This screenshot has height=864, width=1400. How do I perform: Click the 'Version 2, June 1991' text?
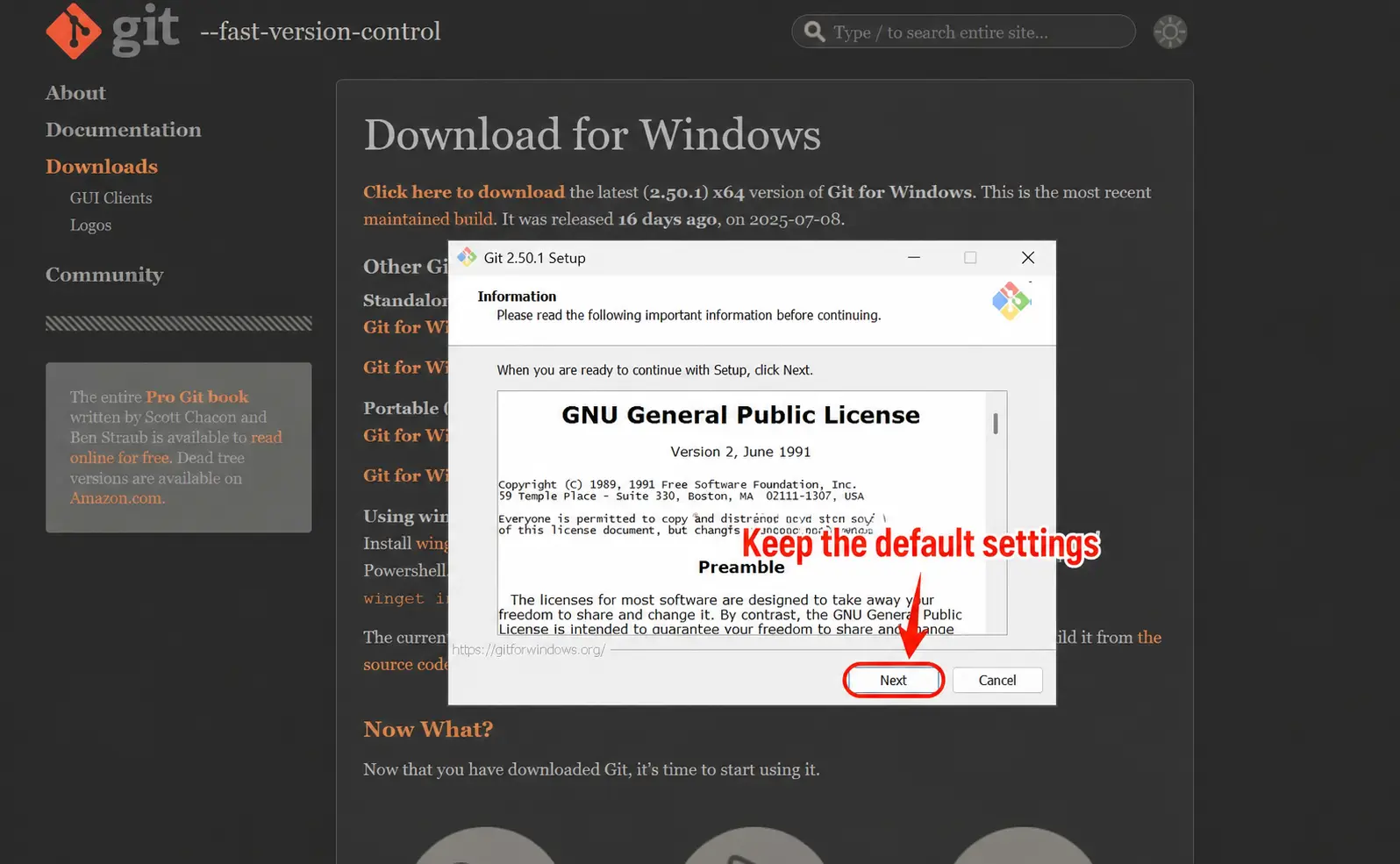point(740,452)
